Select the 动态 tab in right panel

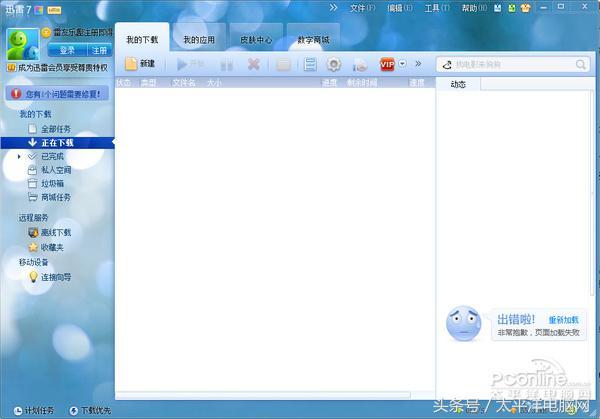pyautogui.click(x=458, y=84)
